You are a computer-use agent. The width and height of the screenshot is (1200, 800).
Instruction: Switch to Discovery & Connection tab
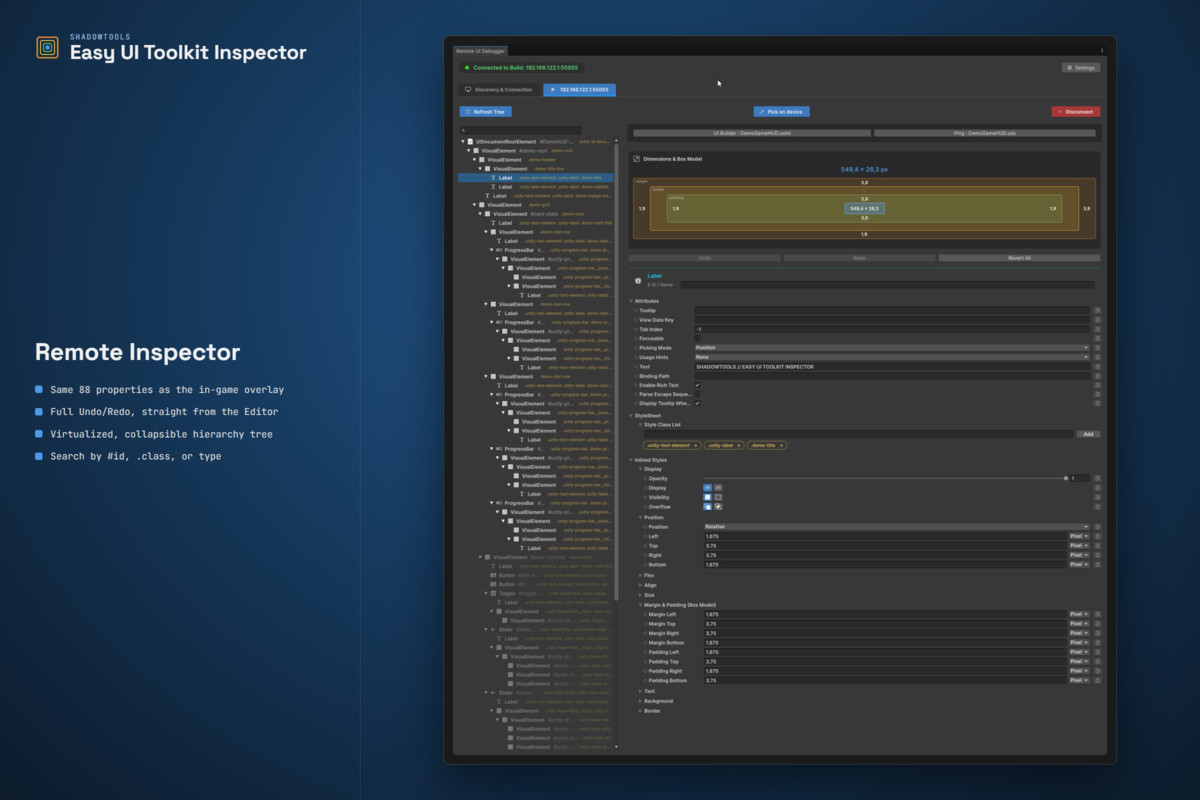(499, 90)
